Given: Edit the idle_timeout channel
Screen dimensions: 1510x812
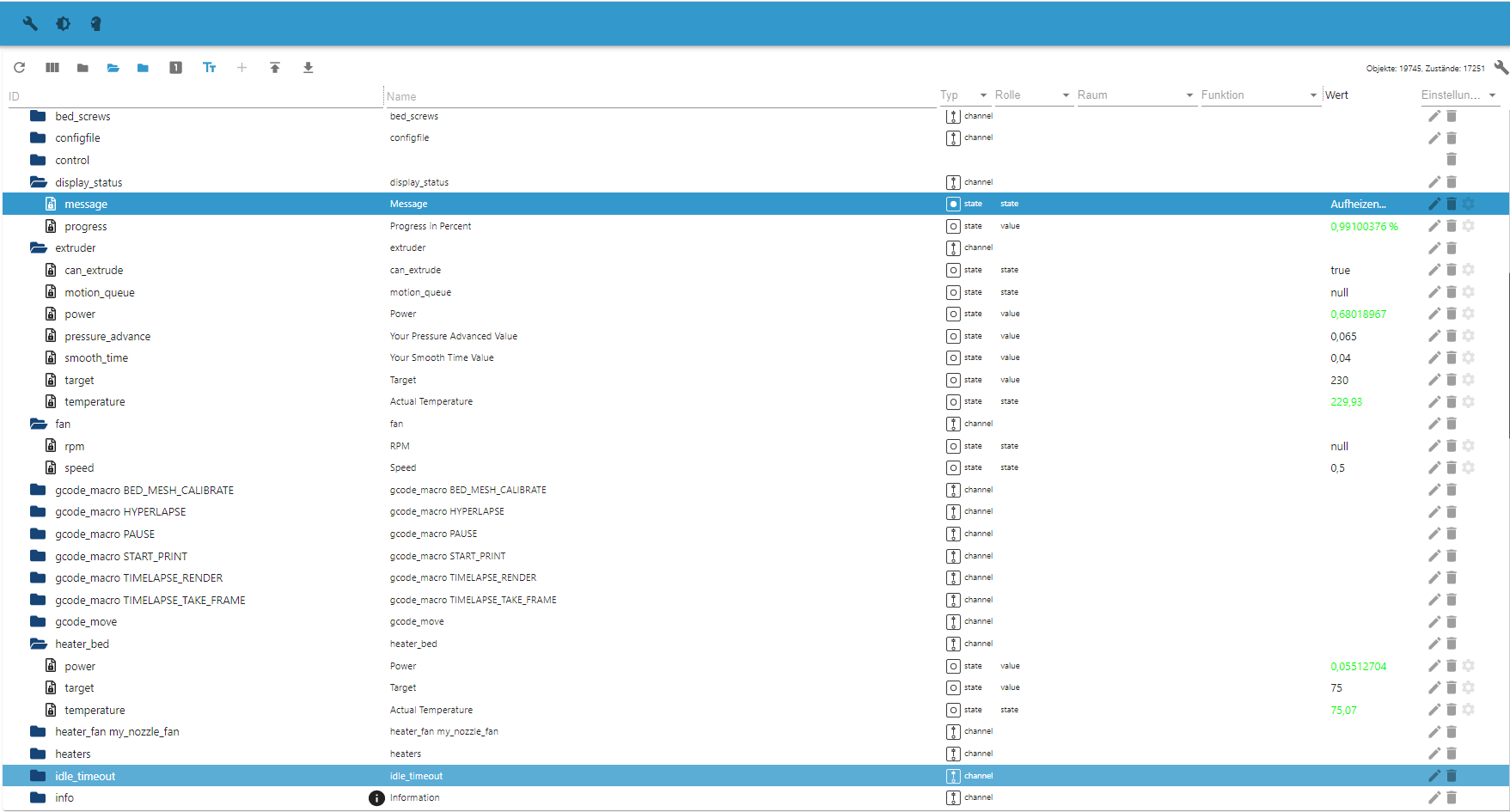Looking at the screenshot, I should [1434, 776].
